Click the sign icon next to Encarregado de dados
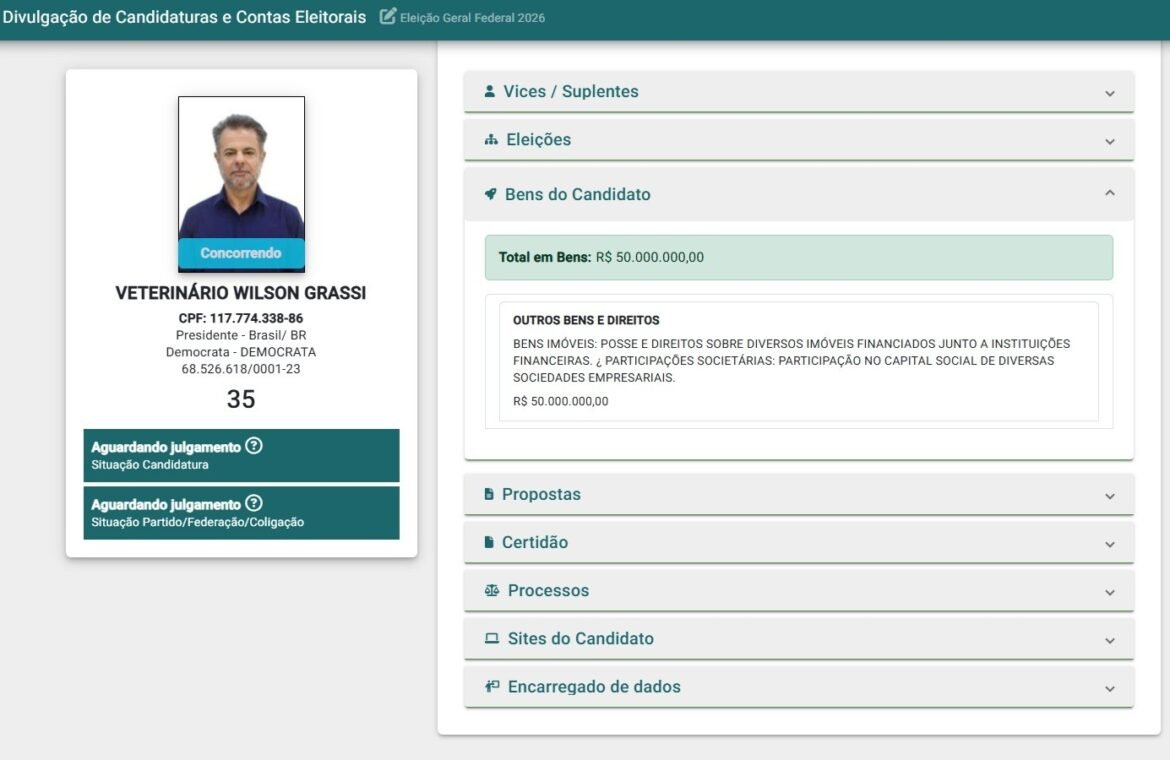The height and width of the screenshot is (760, 1170). click(x=492, y=686)
